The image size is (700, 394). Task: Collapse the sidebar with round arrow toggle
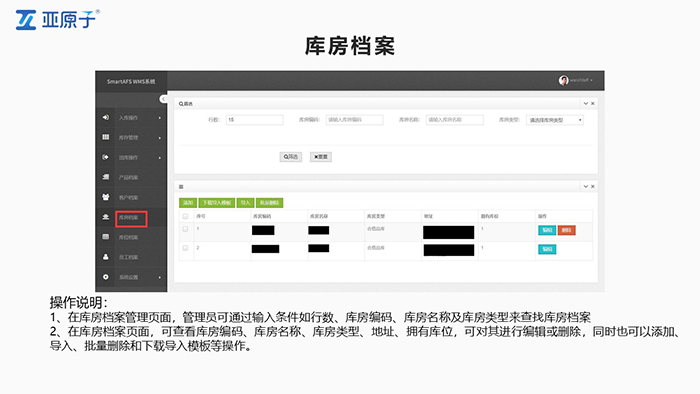[x=163, y=99]
